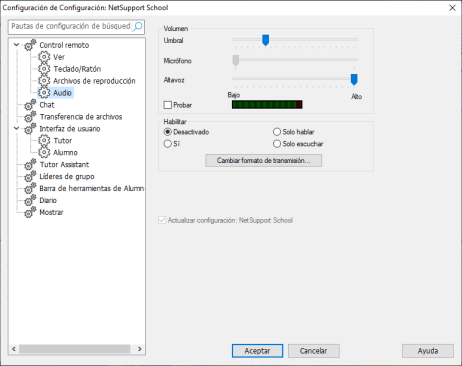
Task: Click the gears icon for Transferencia de archivos
Action: tap(30, 117)
